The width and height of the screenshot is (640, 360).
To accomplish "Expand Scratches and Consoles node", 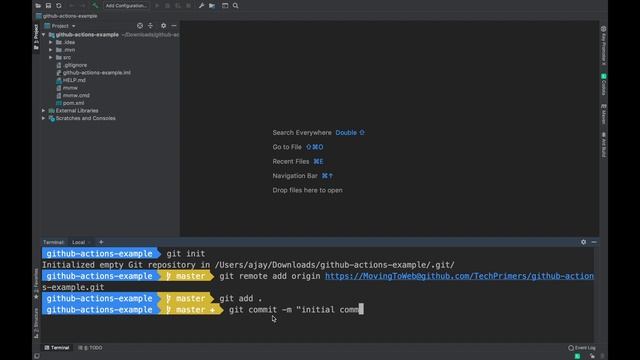I will (x=44, y=118).
